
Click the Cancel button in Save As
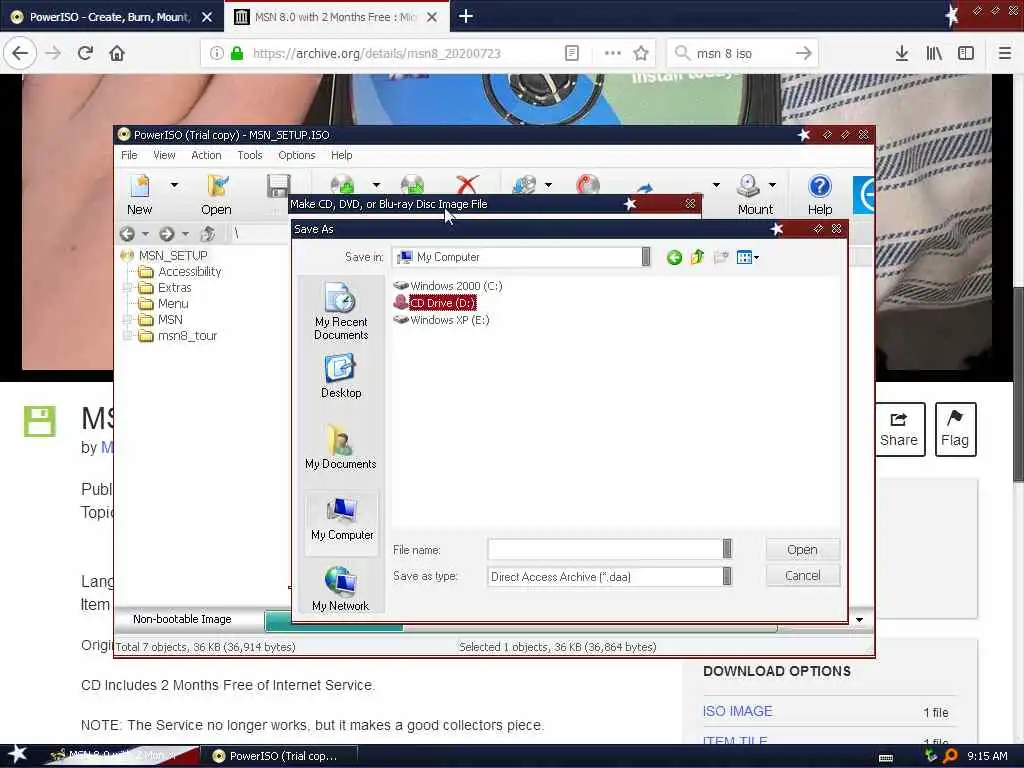803,575
